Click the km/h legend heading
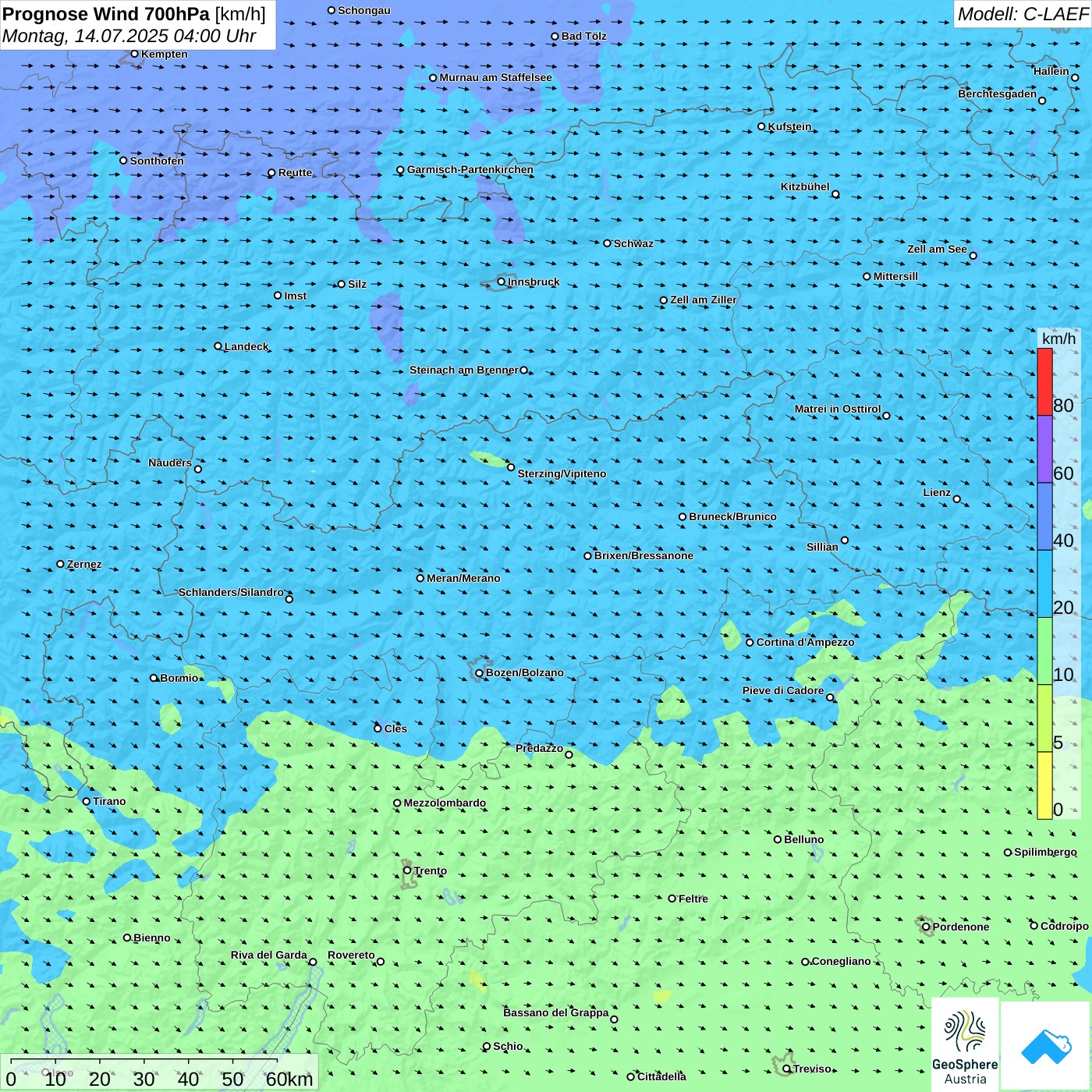This screenshot has width=1092, height=1092. tap(1058, 339)
